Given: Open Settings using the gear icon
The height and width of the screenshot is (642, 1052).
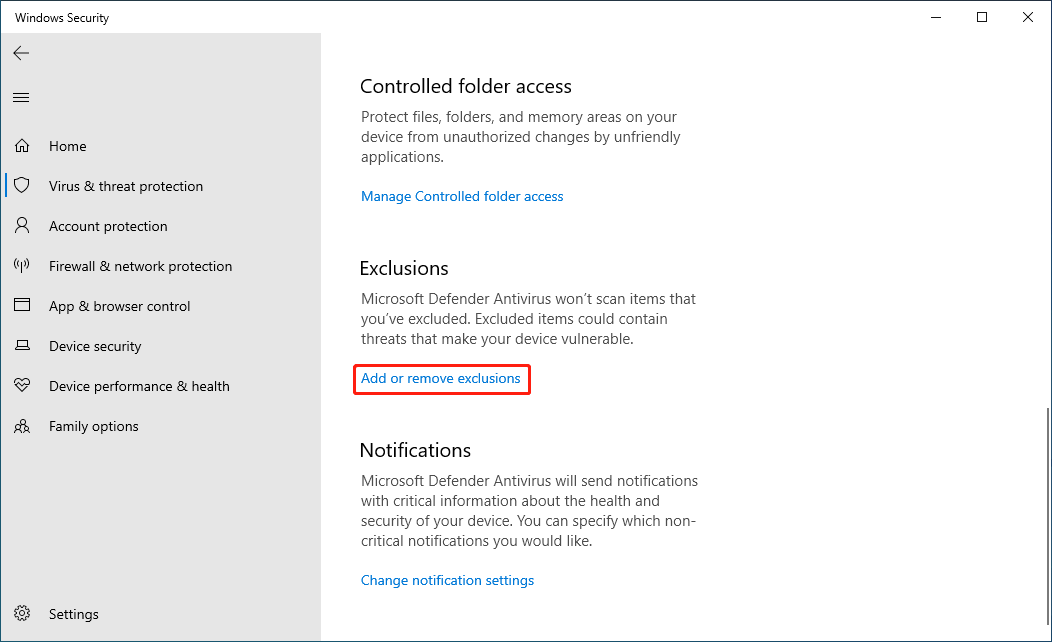Looking at the screenshot, I should (x=22, y=614).
